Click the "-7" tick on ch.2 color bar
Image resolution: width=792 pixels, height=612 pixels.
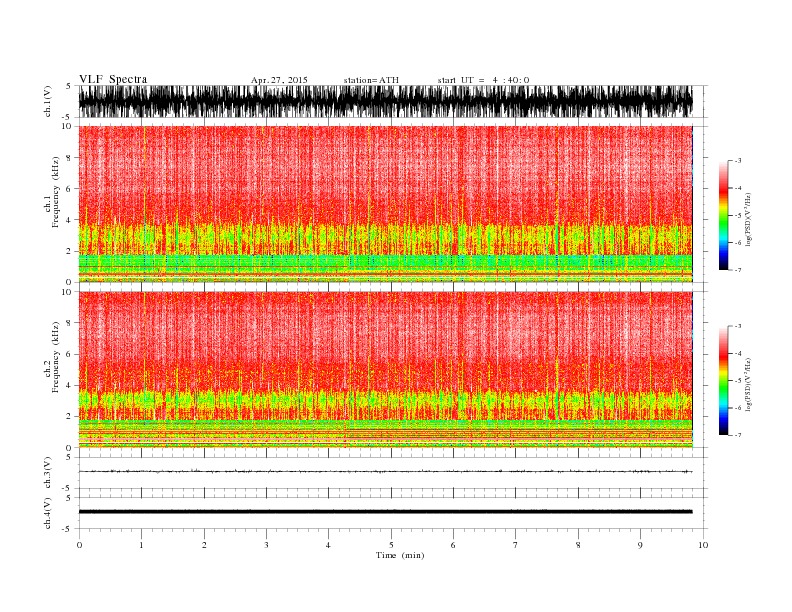[737, 435]
